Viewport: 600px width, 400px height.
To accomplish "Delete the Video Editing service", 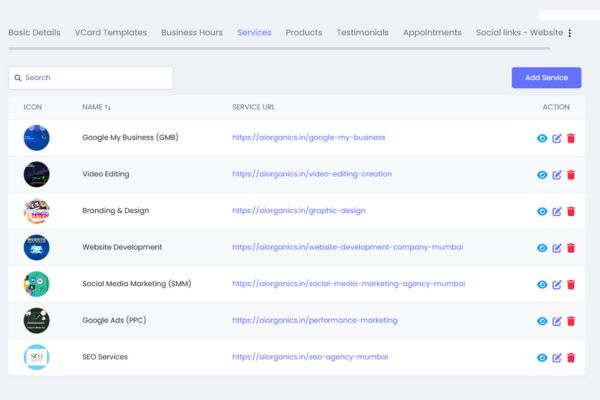I will [x=571, y=175].
